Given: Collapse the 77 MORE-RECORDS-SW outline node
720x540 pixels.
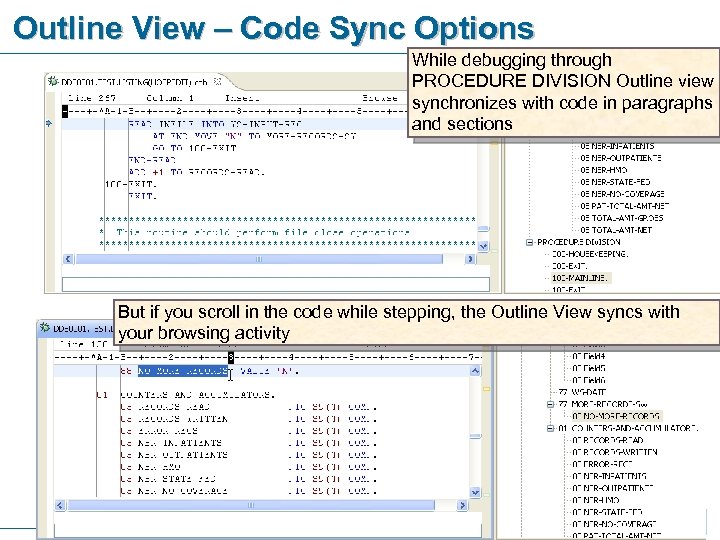Looking at the screenshot, I should tap(550, 404).
